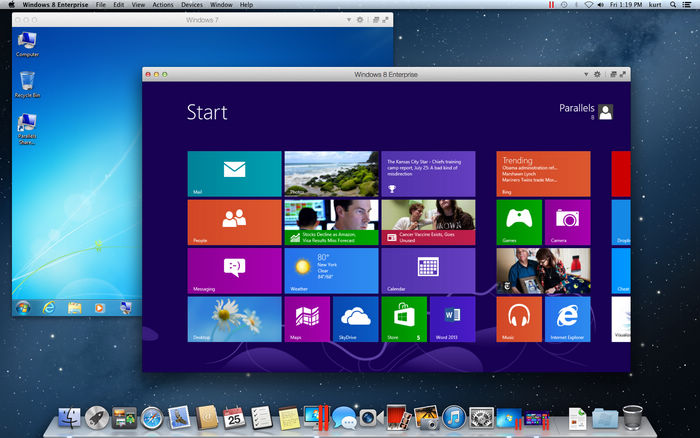The width and height of the screenshot is (700, 438).
Task: Expand Windows 8 Enterprise window dropdown arrow
Action: pyautogui.click(x=584, y=75)
